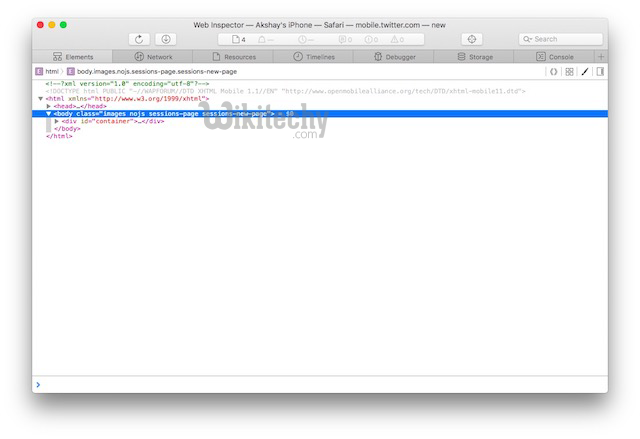Zoom the Web Inspector window

[63, 25]
